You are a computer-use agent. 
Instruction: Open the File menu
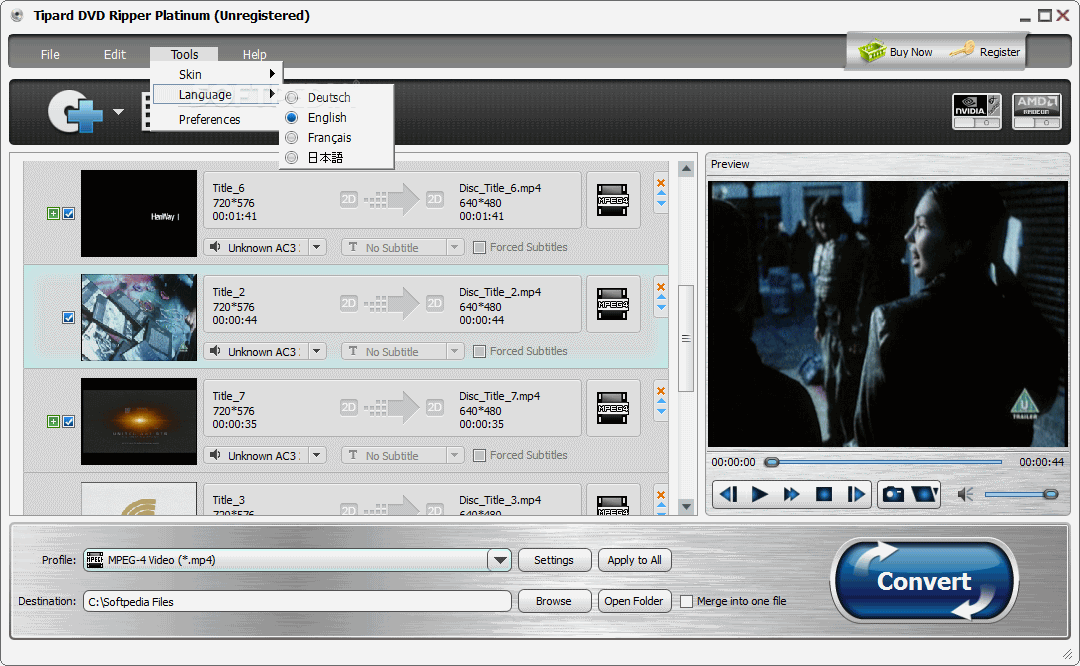point(50,54)
